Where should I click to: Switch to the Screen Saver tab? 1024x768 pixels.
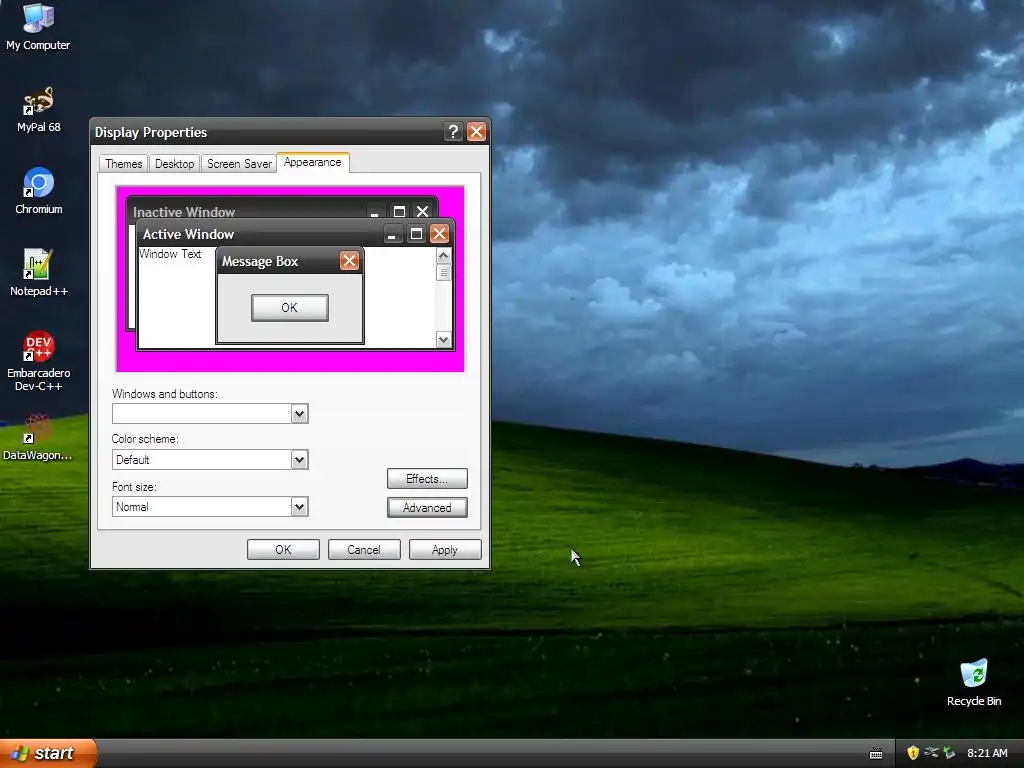(239, 164)
